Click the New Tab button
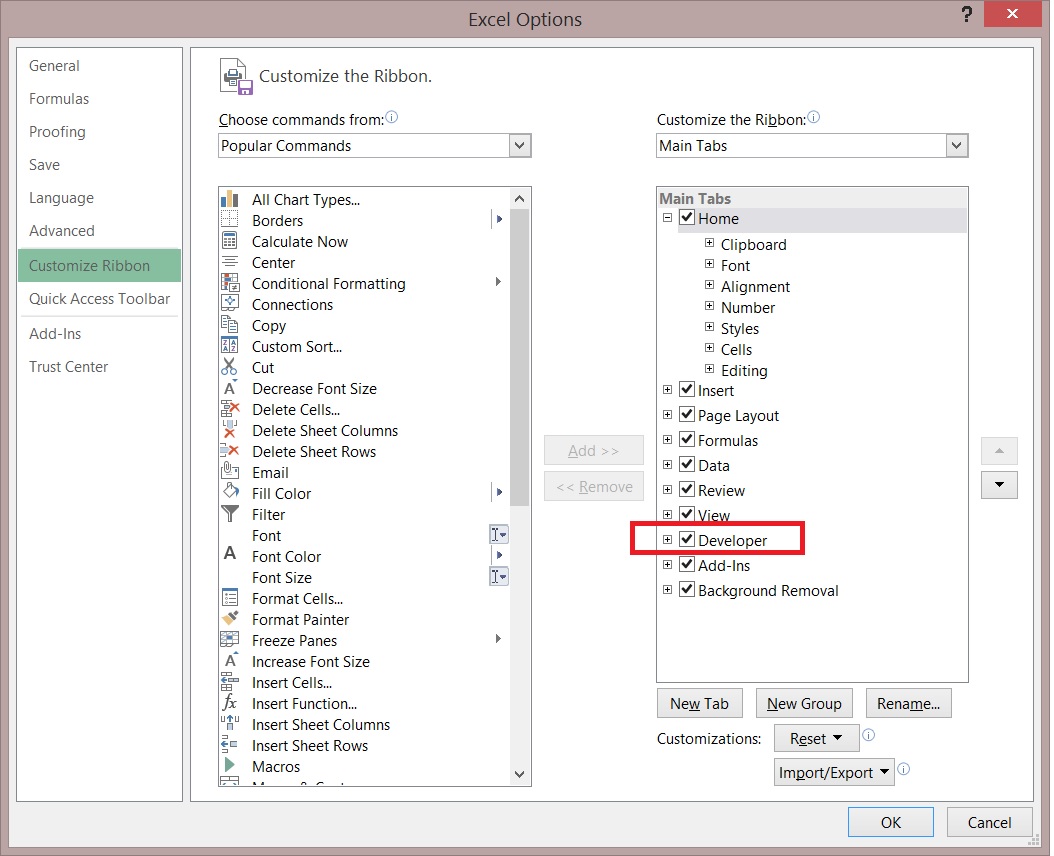Viewport: 1054px width, 856px height. (700, 703)
